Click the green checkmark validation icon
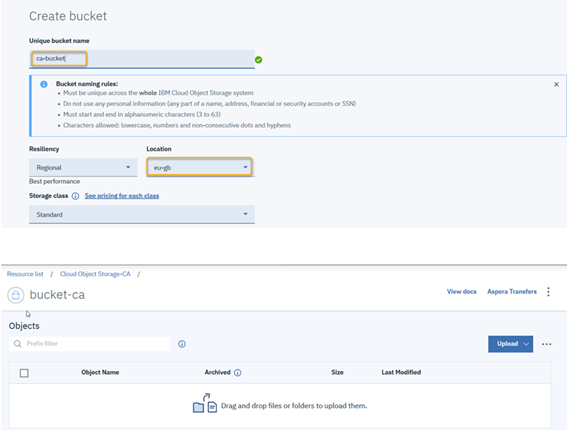Screen dimensions: 567x433 coord(258,60)
